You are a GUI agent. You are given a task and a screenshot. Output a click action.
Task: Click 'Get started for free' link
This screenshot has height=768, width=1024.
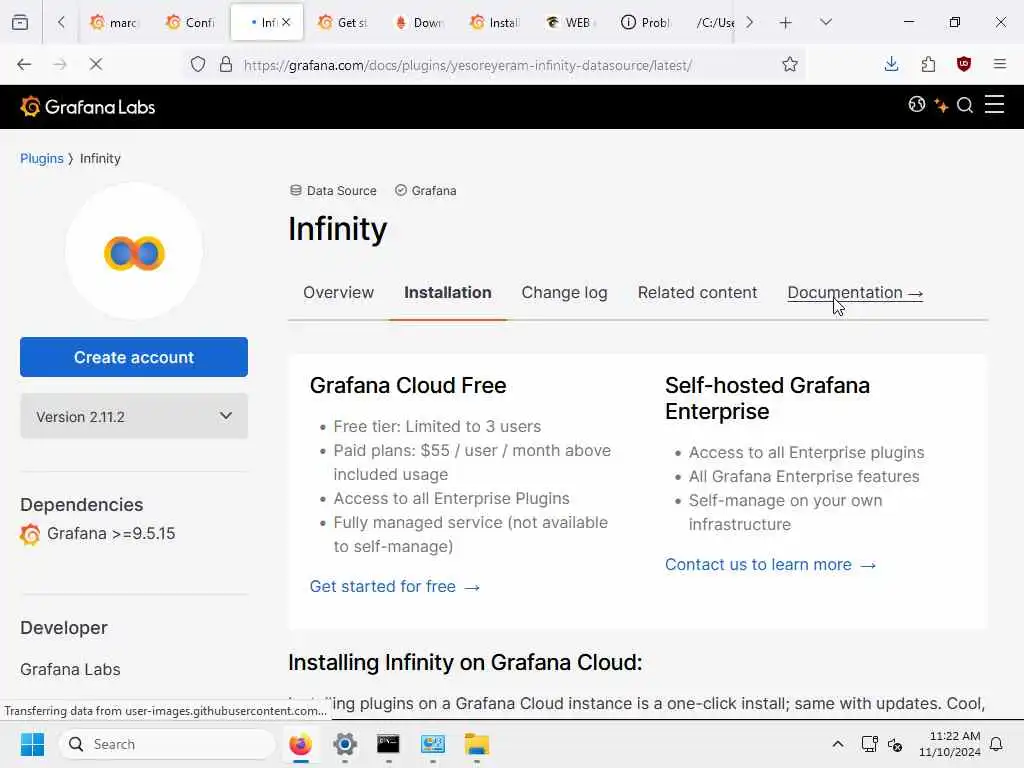point(394,586)
